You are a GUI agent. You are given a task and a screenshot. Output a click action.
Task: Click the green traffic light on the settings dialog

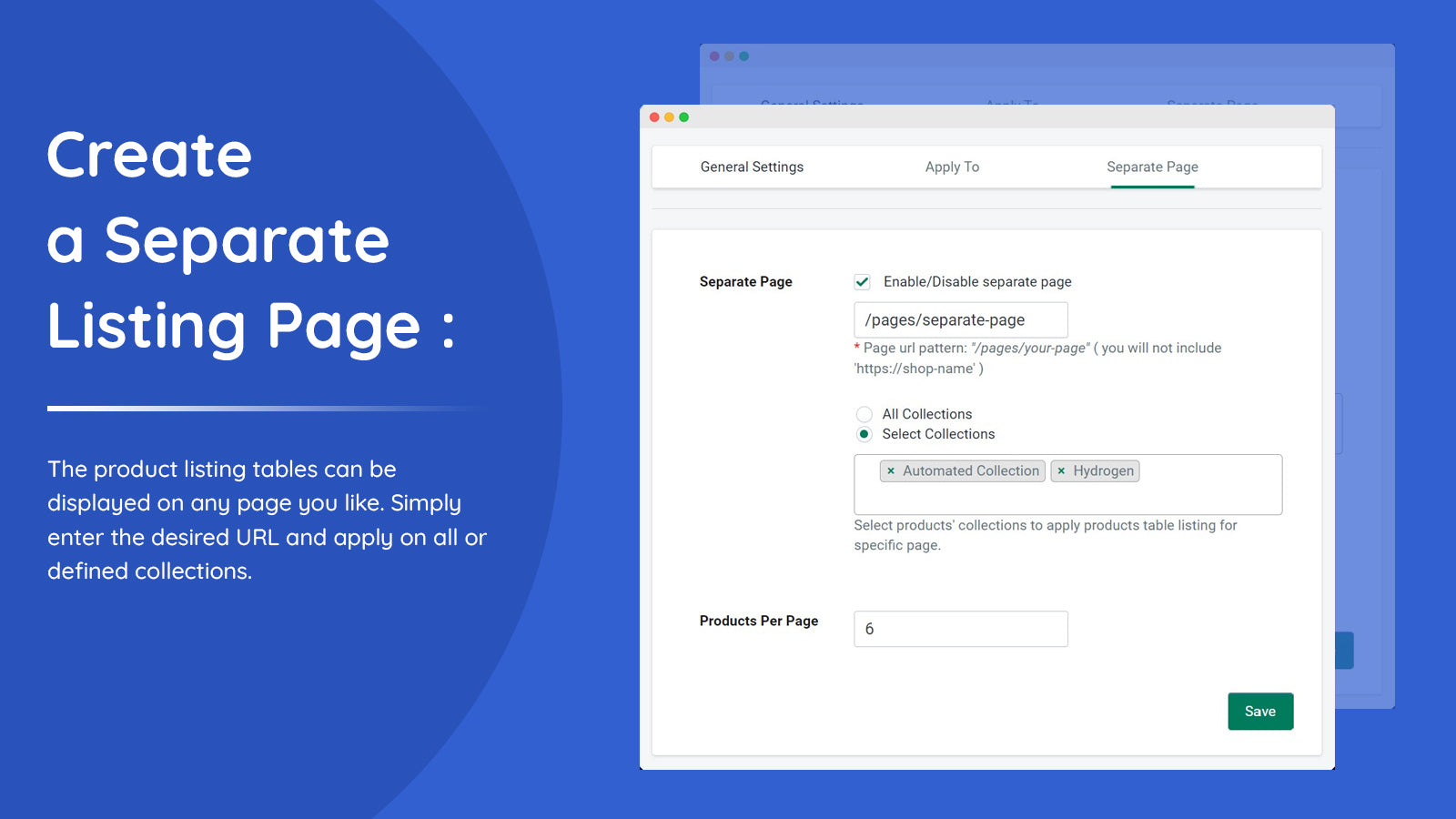pos(683,118)
